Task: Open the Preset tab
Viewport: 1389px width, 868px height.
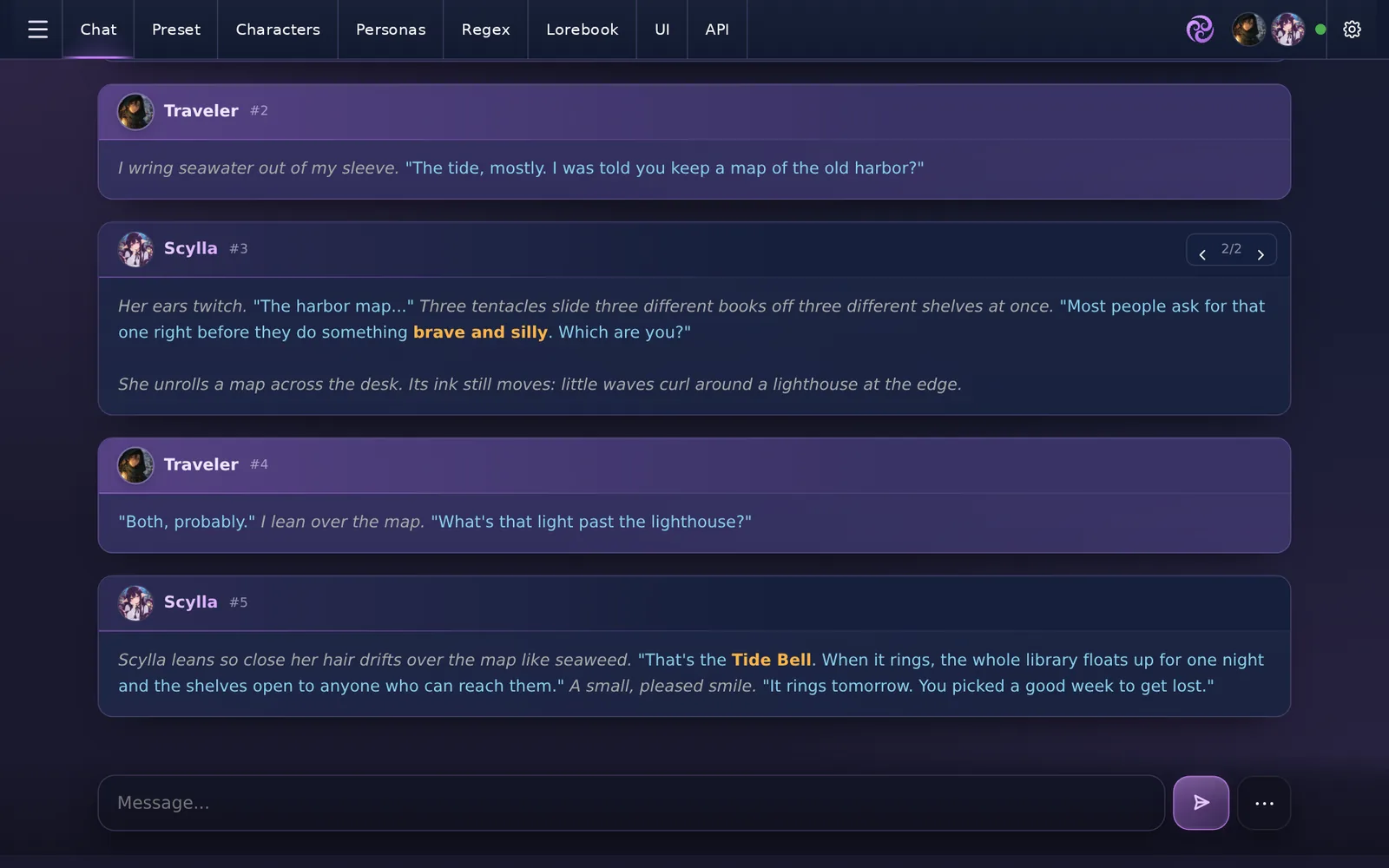Action: coord(176,30)
